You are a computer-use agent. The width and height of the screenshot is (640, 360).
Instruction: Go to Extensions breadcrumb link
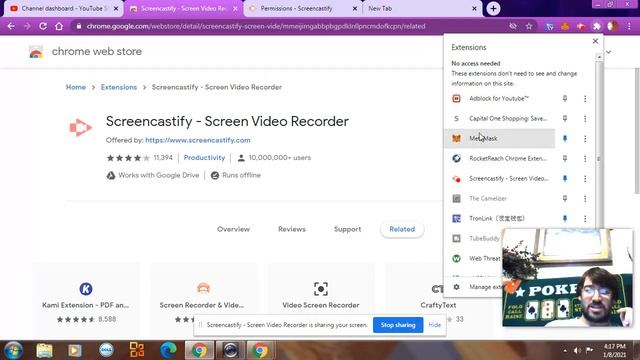click(x=119, y=87)
